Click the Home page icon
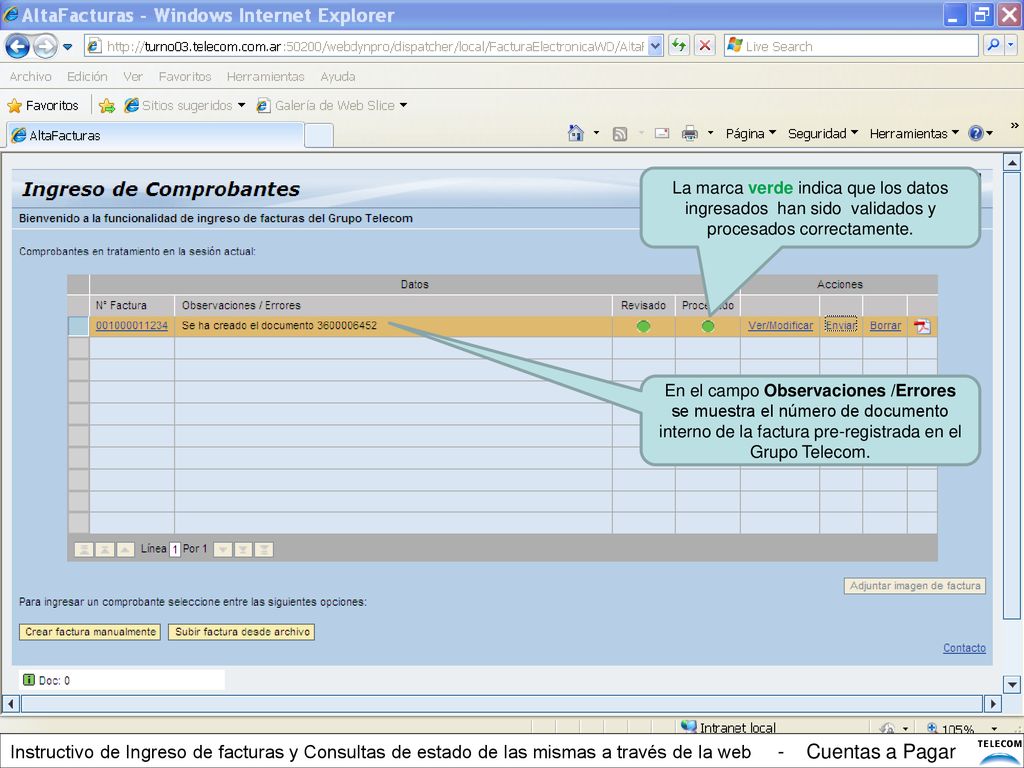 click(575, 133)
